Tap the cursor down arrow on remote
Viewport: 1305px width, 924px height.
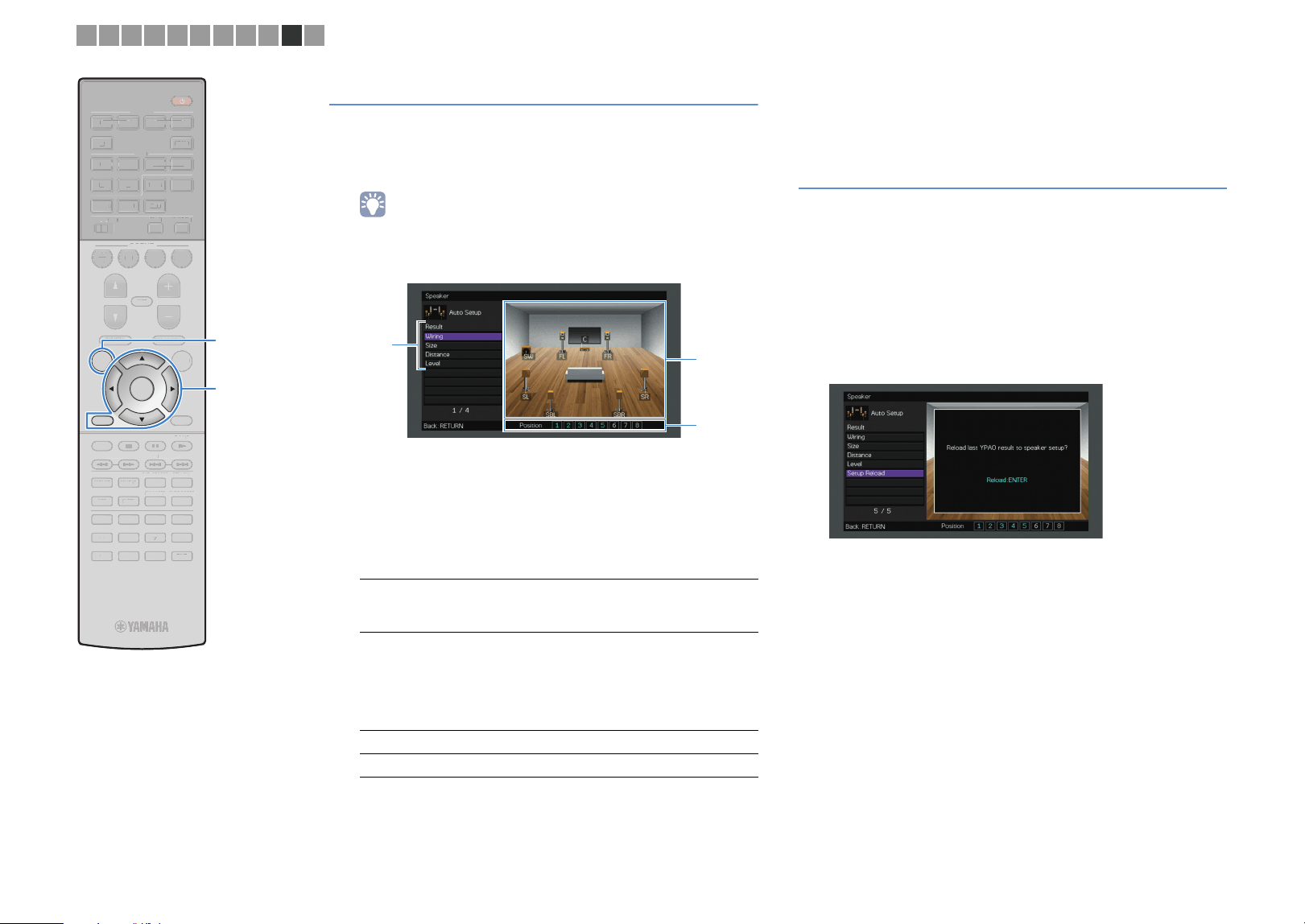[142, 419]
